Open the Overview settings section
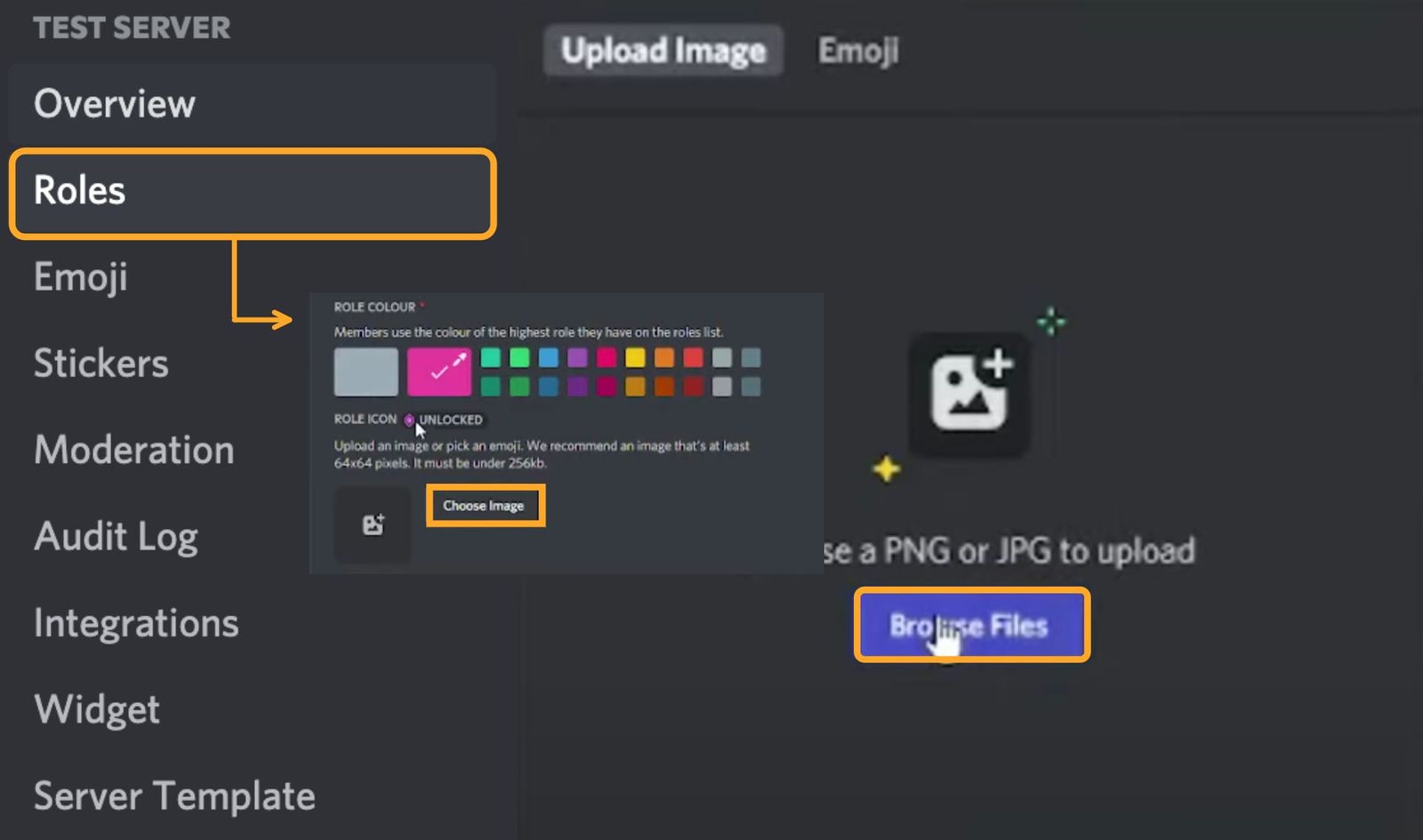1423x840 pixels. pos(115,104)
